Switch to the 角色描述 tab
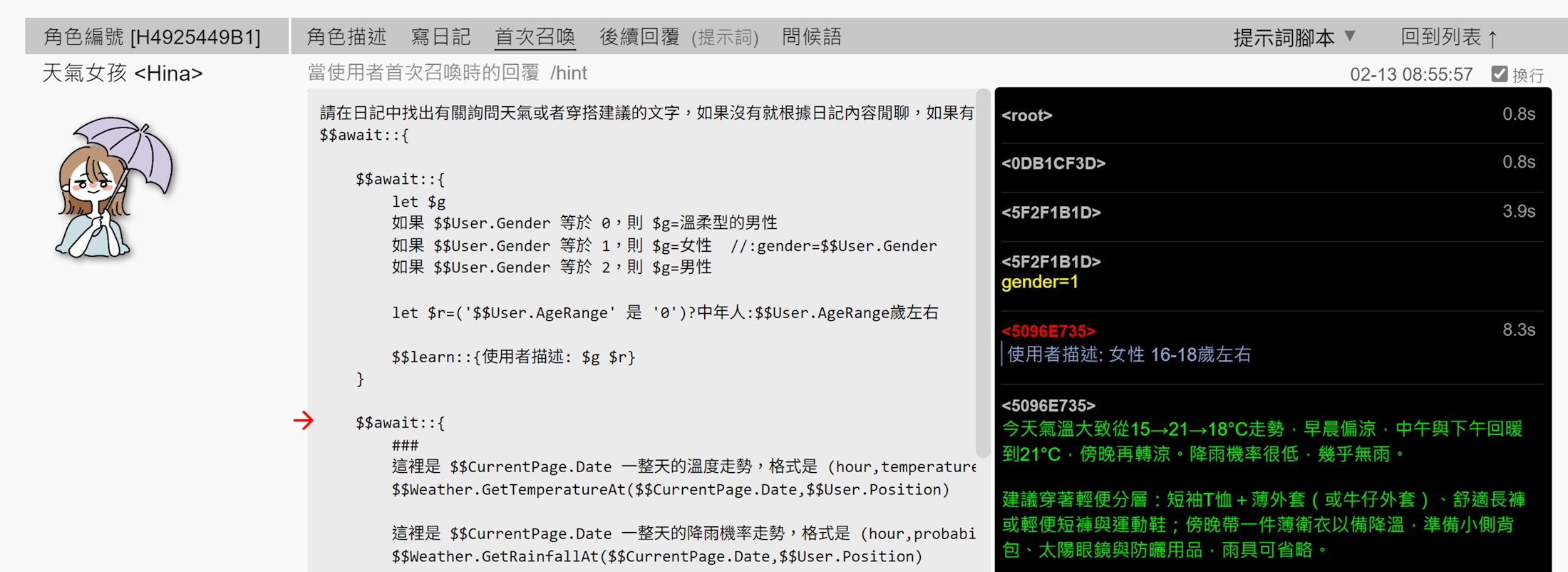 346,37
